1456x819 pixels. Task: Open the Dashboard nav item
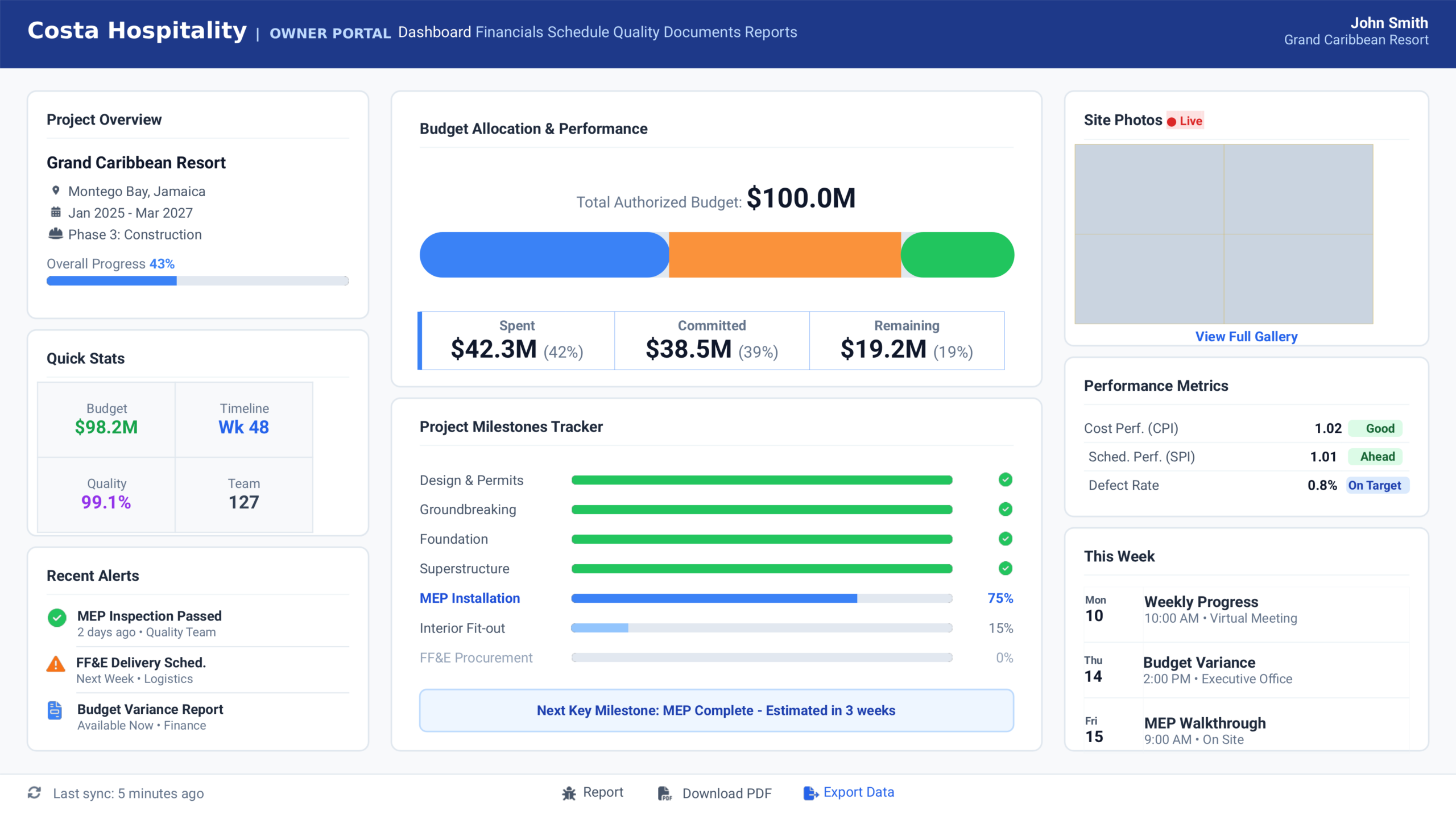pos(435,32)
